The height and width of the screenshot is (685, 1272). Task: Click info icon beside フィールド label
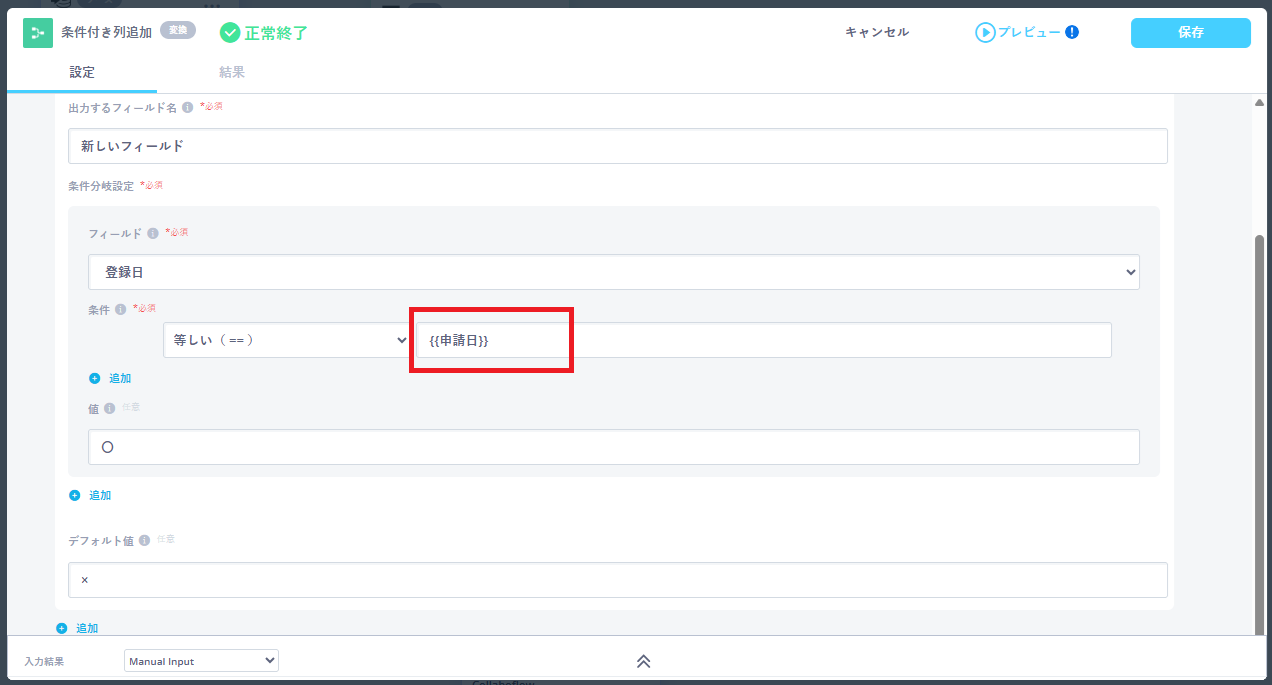click(x=153, y=233)
